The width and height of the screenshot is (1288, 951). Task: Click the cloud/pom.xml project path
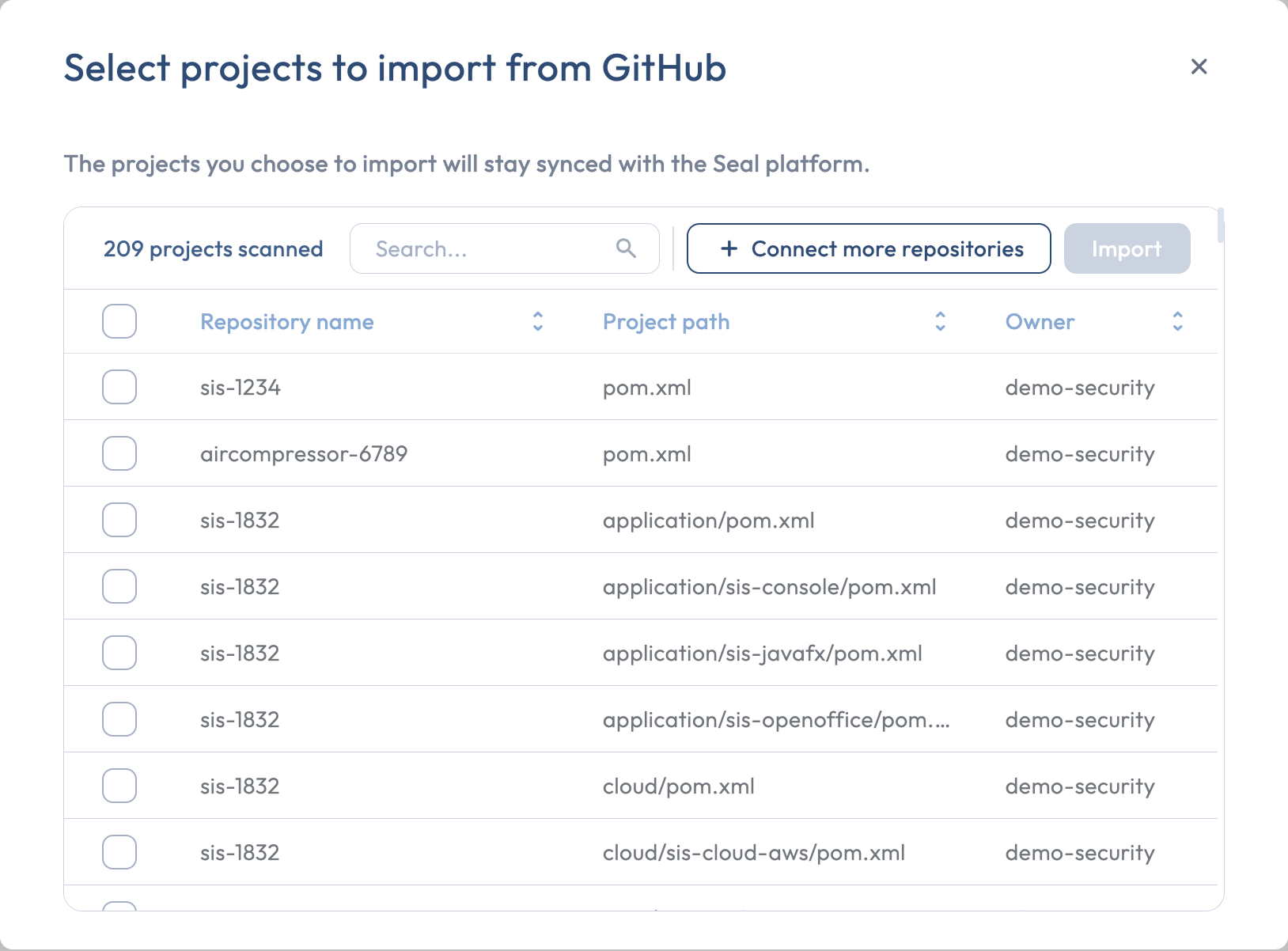679,786
